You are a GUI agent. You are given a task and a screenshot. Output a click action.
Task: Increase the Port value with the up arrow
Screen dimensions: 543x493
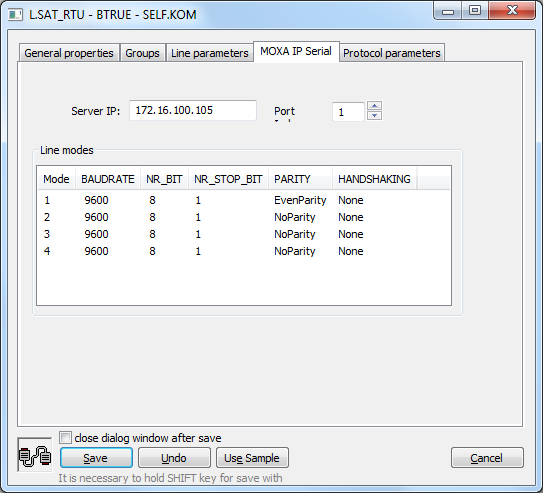374,106
